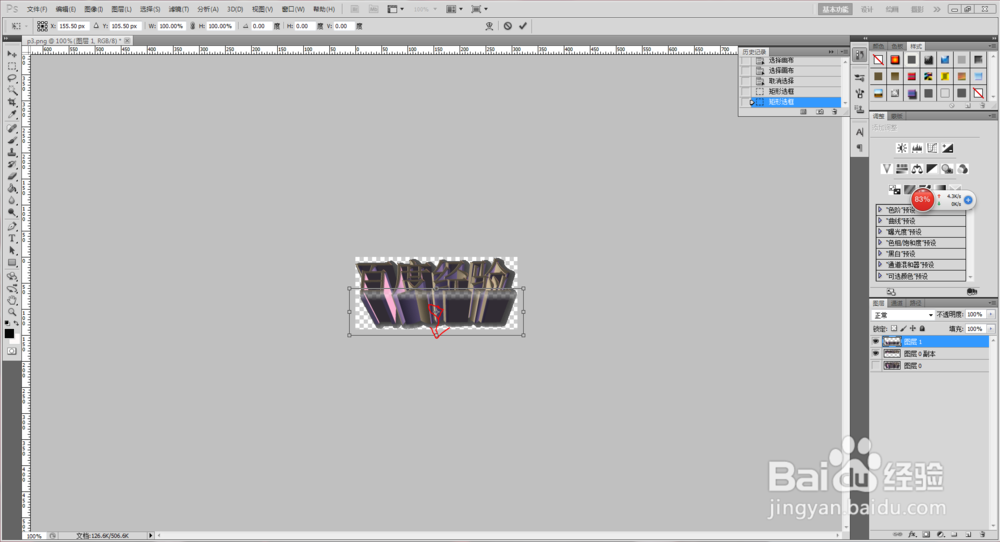Select the Spot Healing Brush tool
Viewport: 1000px width, 542px height.
coord(11,128)
